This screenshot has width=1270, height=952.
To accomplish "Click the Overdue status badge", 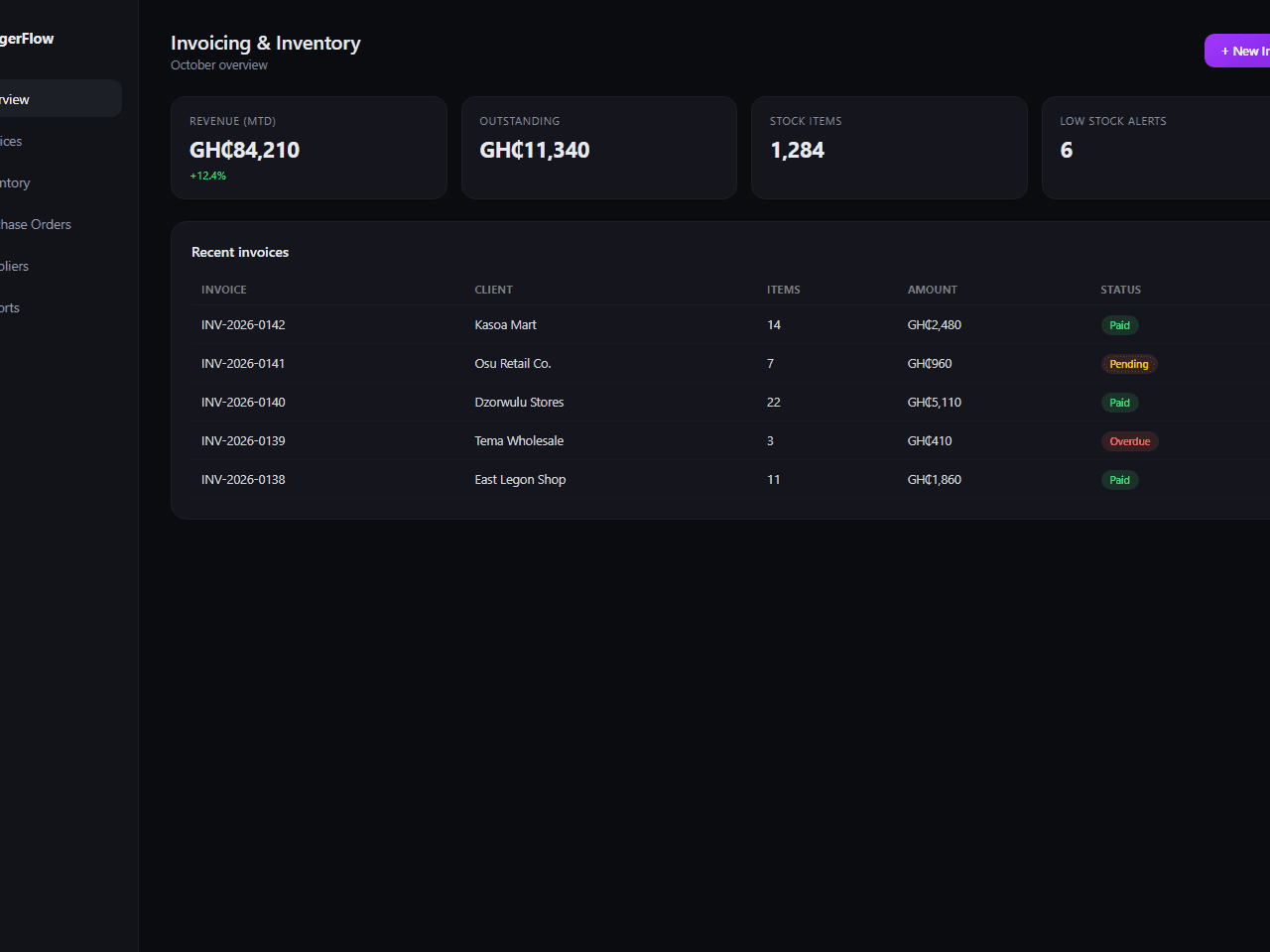I will point(1130,441).
